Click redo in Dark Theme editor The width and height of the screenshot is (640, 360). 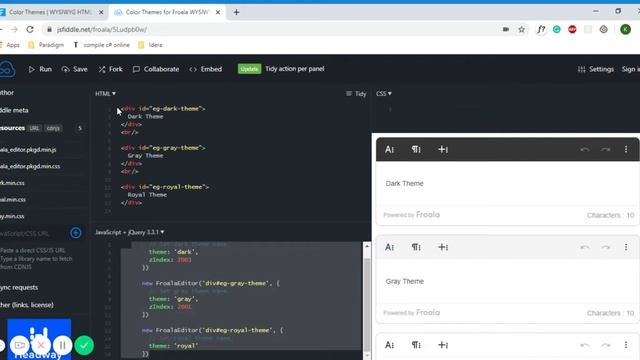(606, 149)
